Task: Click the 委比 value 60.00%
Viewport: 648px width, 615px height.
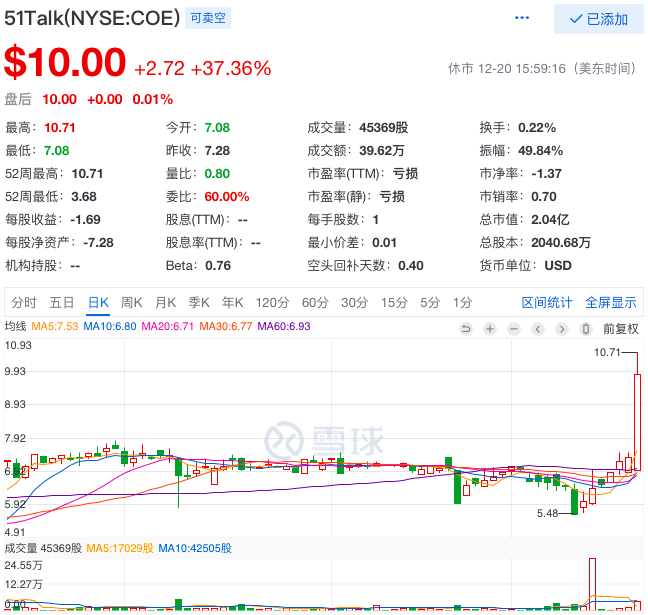Action: click(227, 197)
